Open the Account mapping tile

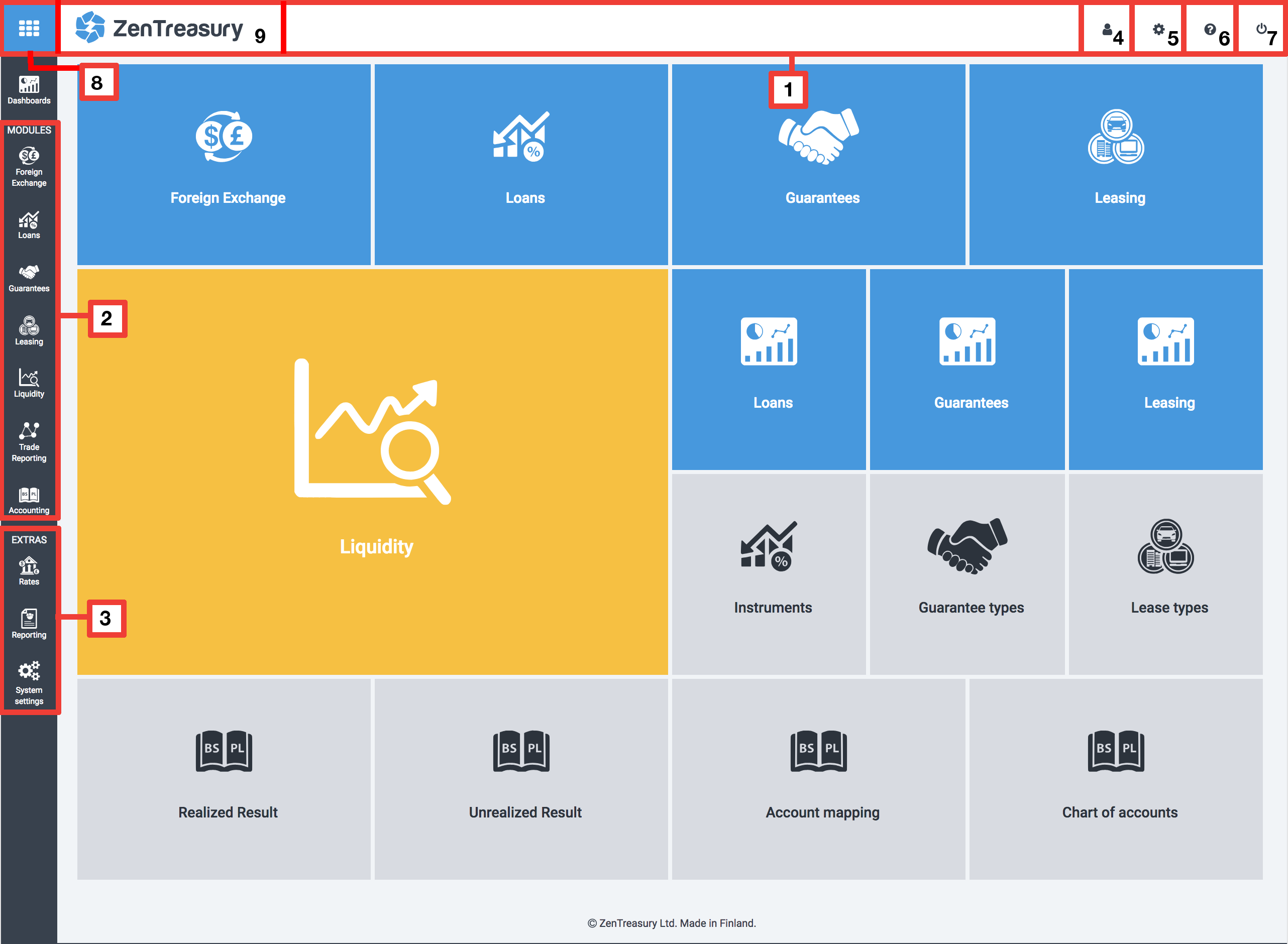(819, 779)
